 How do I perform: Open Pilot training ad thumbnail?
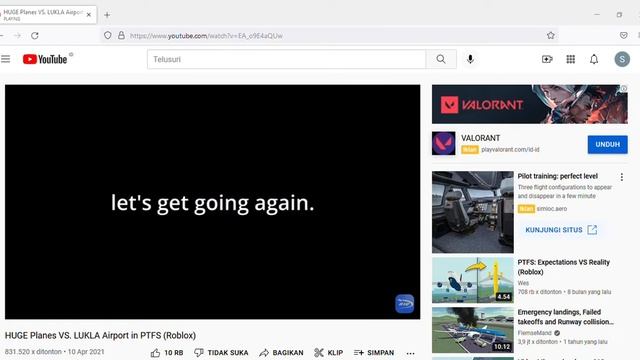[x=473, y=212]
